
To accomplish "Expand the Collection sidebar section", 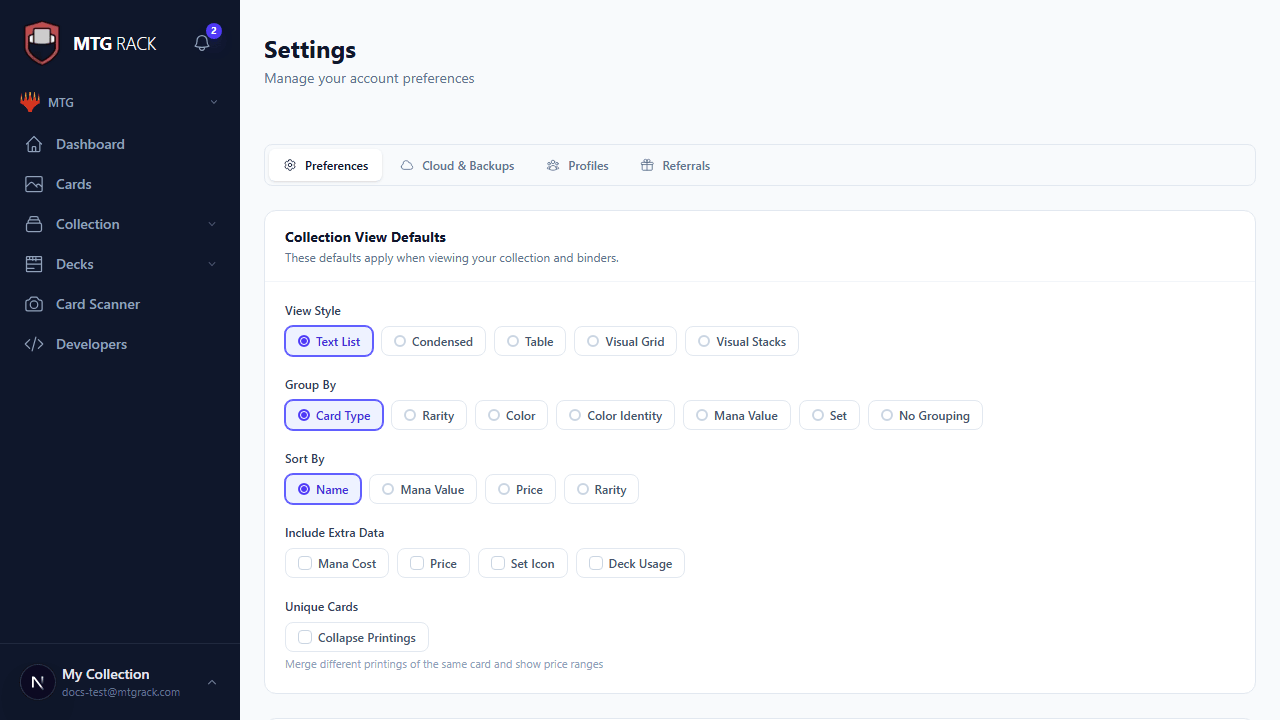I will [212, 224].
